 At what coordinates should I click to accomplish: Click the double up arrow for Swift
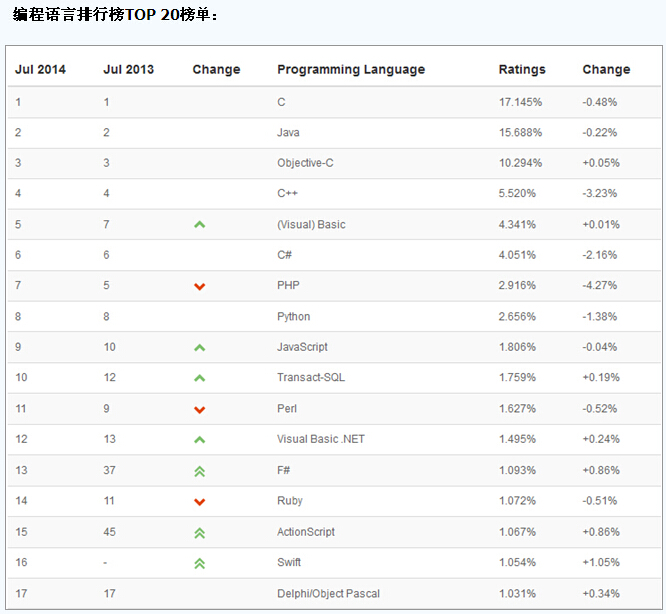pos(199,563)
